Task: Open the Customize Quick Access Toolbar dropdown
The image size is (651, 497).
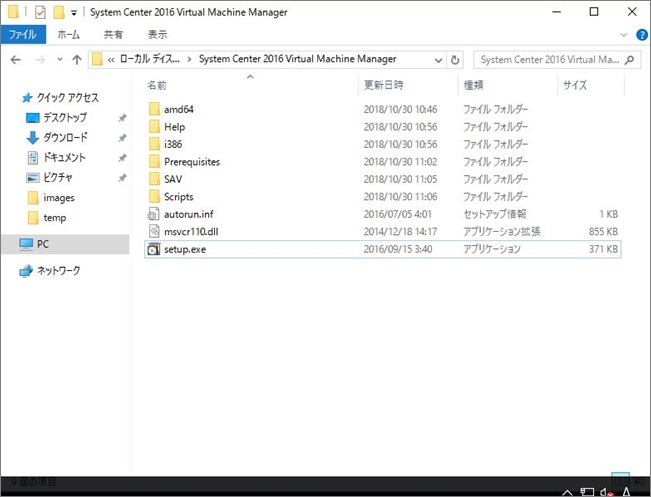Action: 75,13
